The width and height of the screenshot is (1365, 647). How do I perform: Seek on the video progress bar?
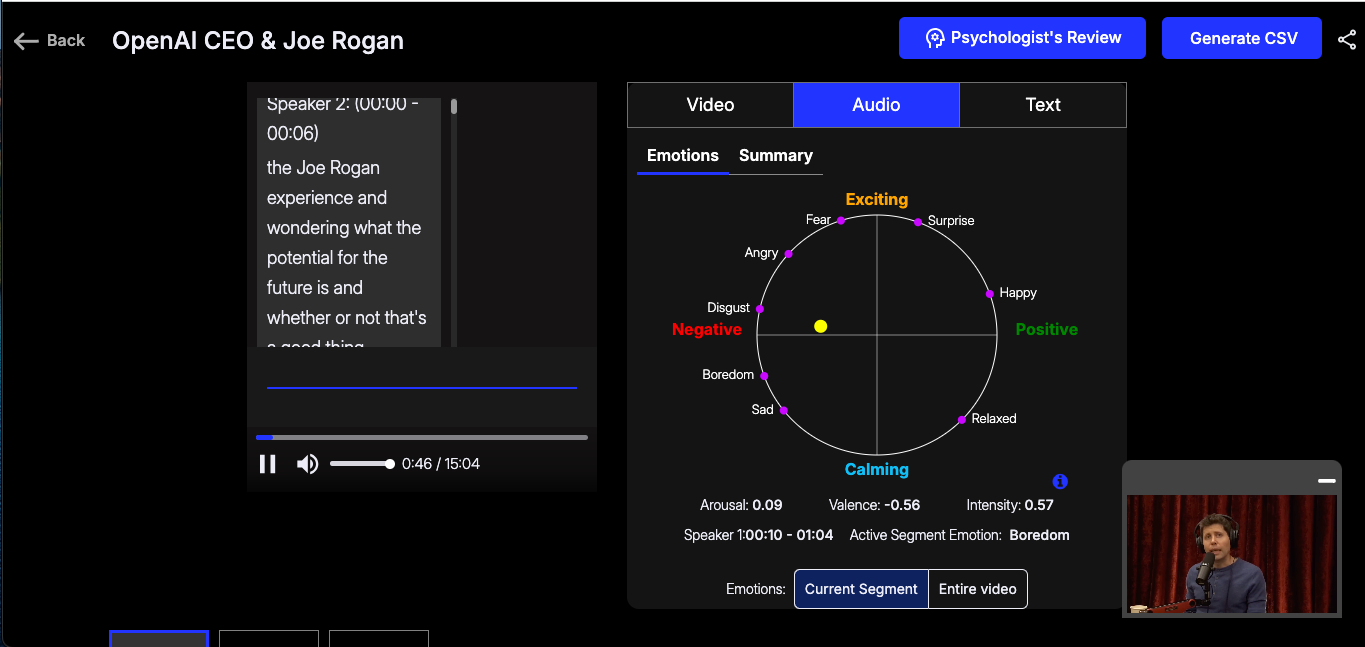[422, 437]
